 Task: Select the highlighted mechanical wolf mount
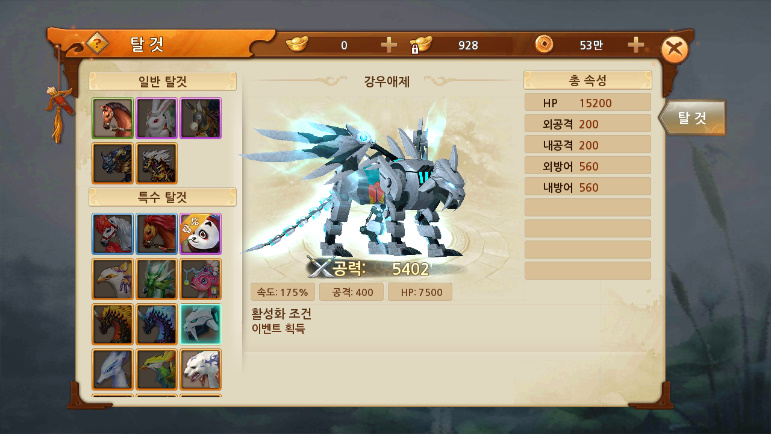tap(201, 324)
